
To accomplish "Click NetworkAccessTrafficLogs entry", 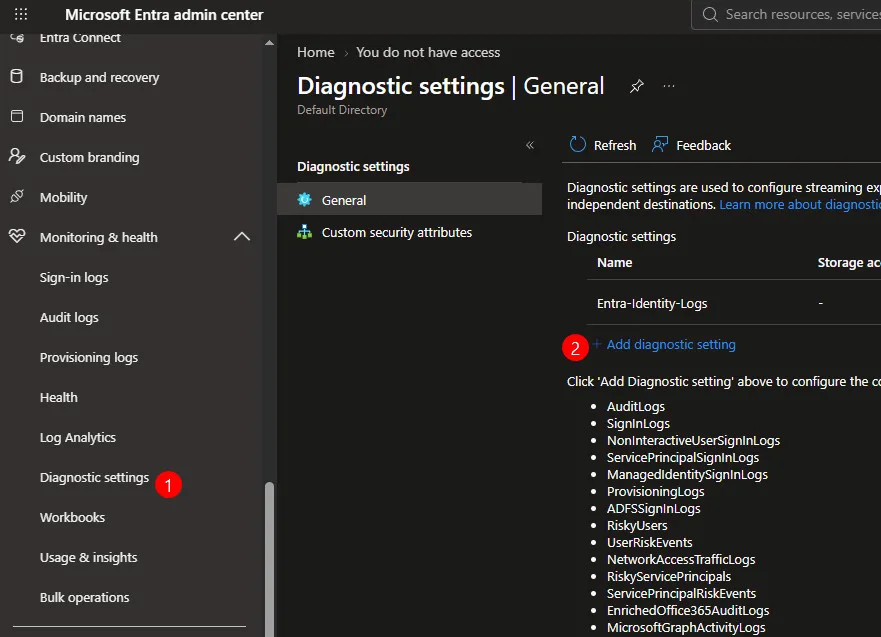I will point(681,559).
